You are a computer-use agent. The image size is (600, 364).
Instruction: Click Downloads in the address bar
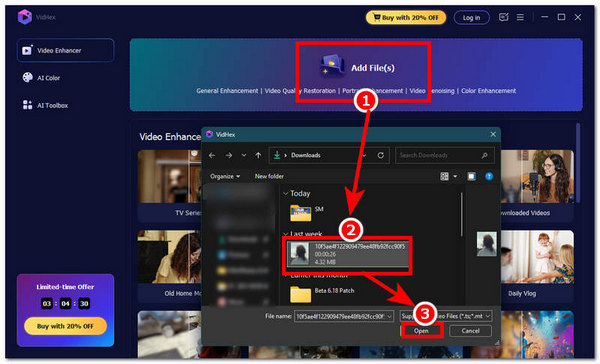305,155
